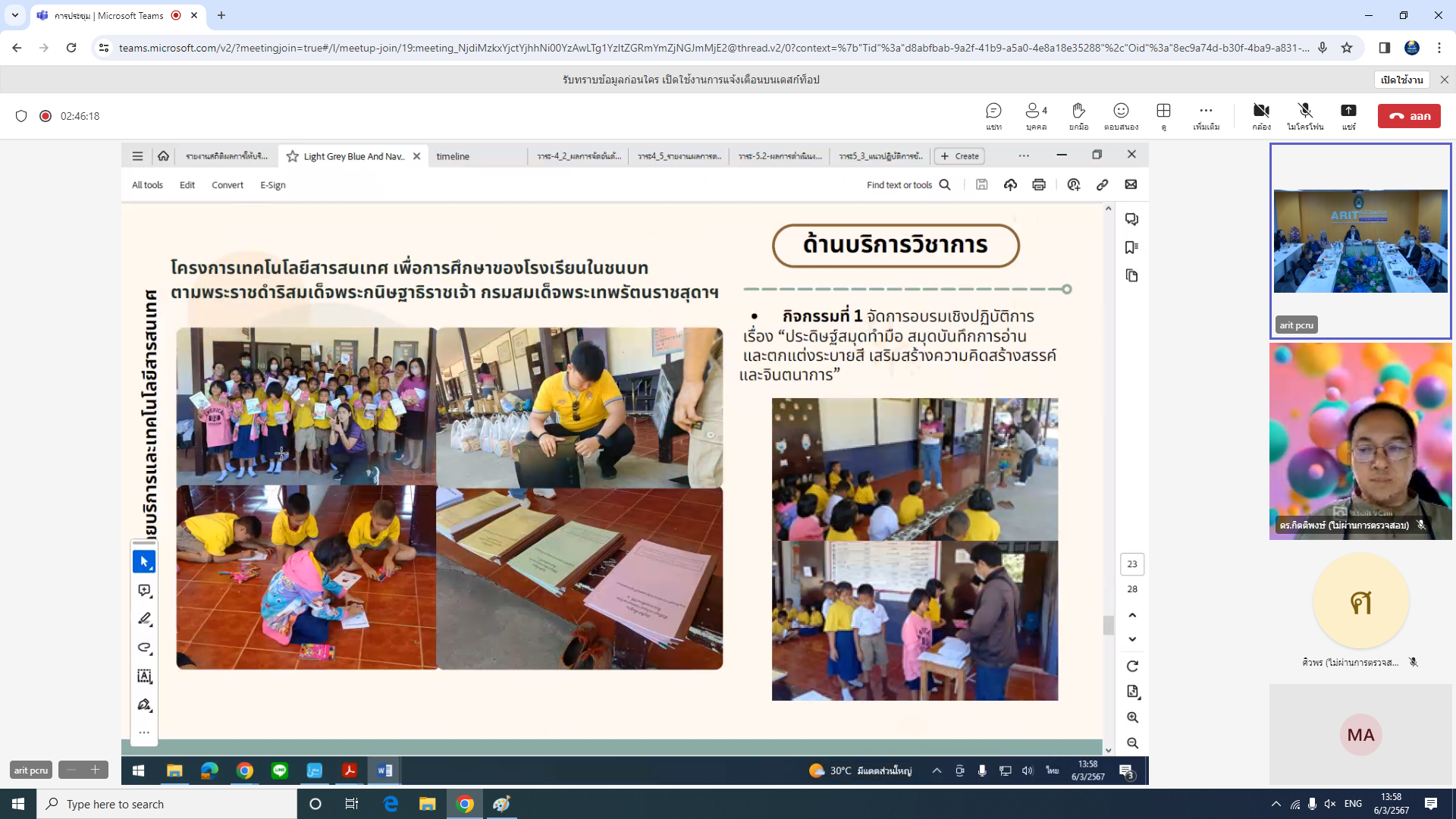Rotate the page view
1456x819 pixels.
point(1132,666)
